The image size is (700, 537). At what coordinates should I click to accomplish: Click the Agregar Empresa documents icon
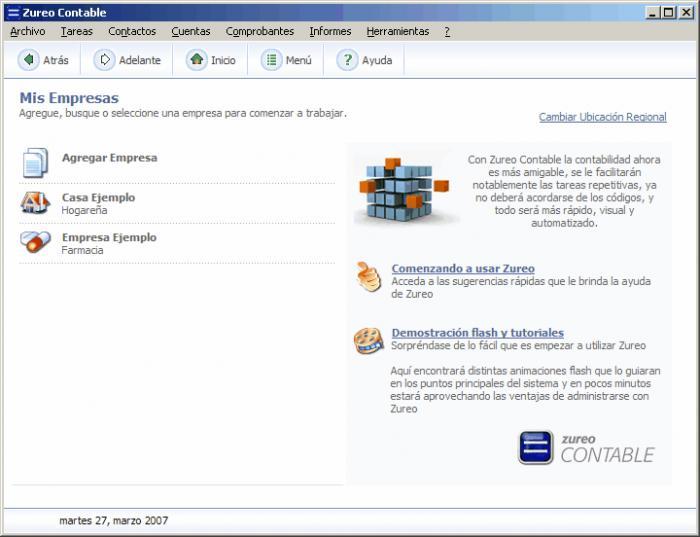pyautogui.click(x=35, y=162)
